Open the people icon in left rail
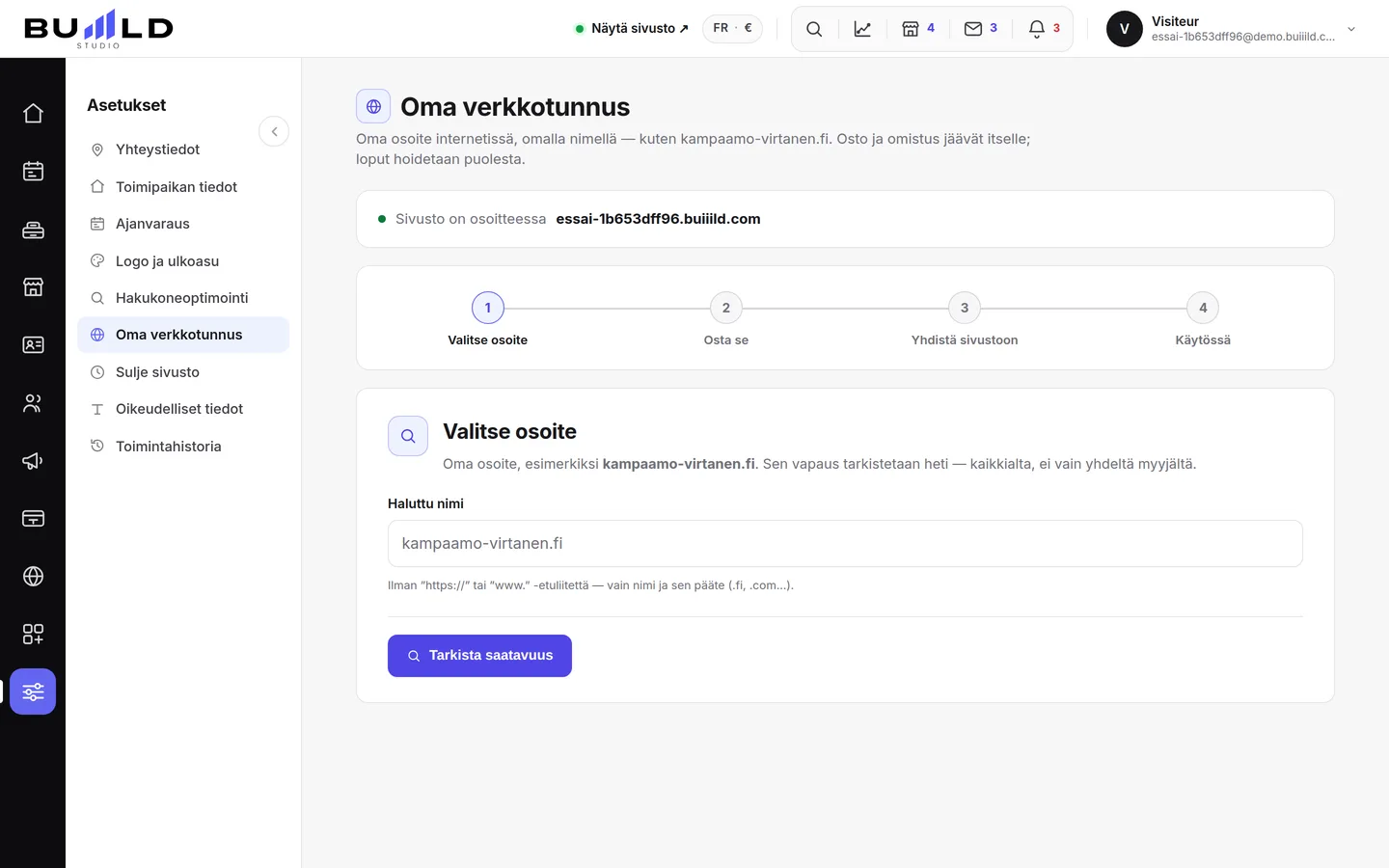 click(x=33, y=403)
